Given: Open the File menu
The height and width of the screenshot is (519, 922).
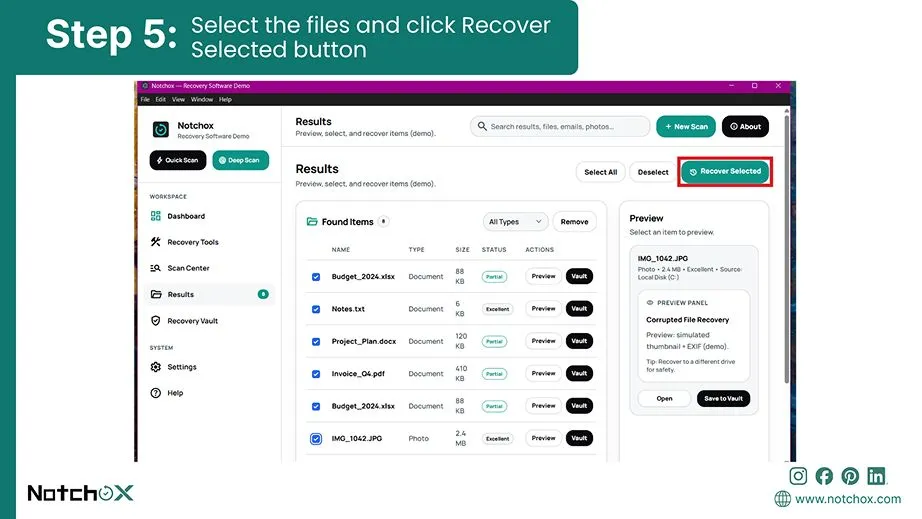Looking at the screenshot, I should click(145, 99).
